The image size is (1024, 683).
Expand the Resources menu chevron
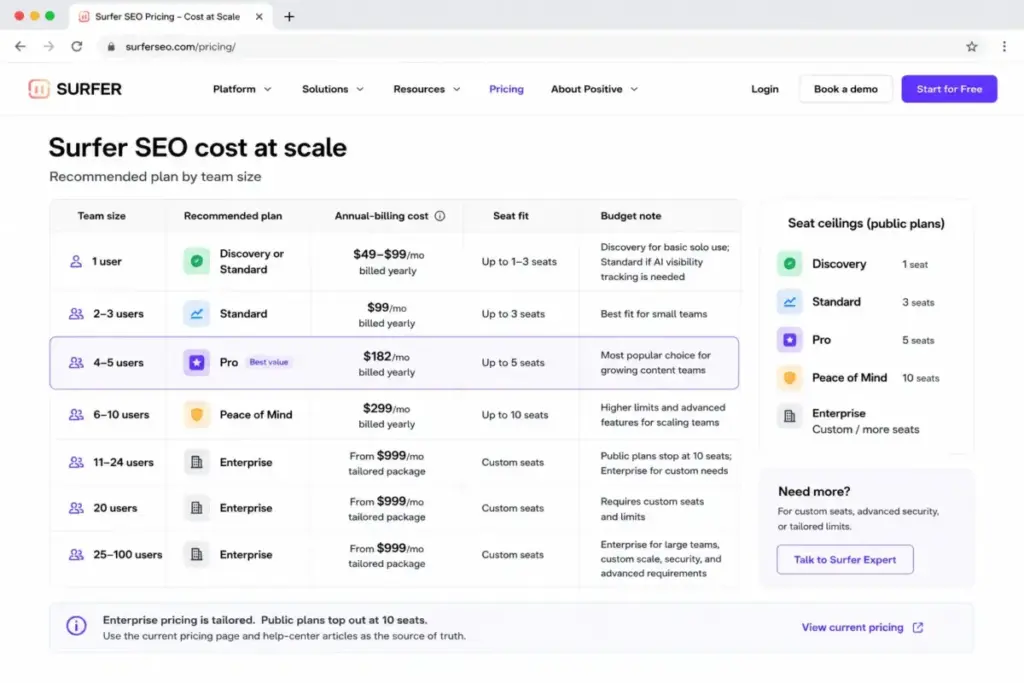[456, 89]
